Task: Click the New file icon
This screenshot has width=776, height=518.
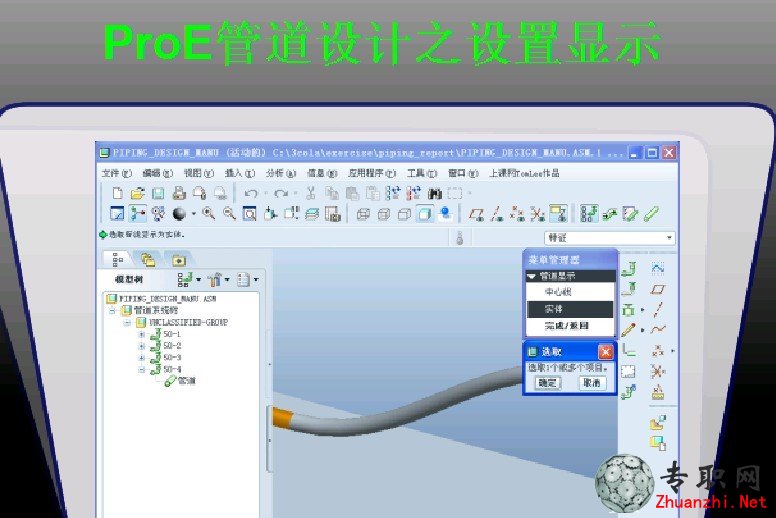Action: tap(118, 193)
